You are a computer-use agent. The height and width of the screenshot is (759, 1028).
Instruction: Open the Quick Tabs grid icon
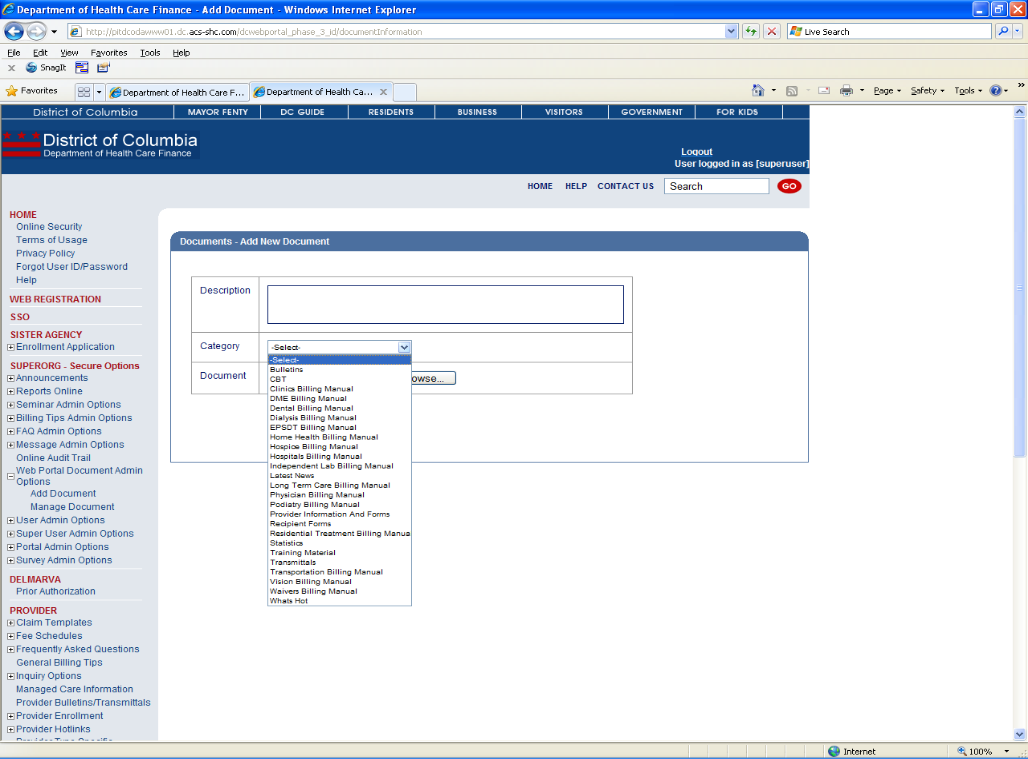(x=83, y=92)
